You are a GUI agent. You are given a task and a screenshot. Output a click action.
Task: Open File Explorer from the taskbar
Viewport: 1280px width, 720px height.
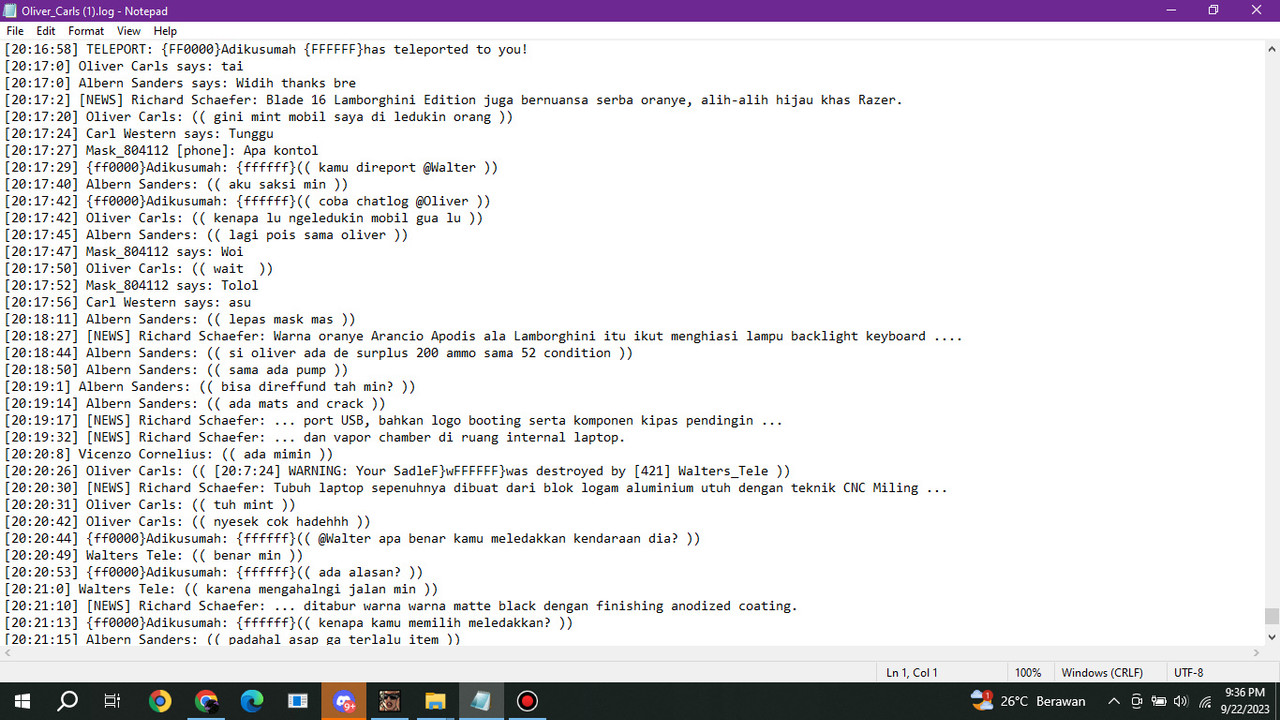435,701
